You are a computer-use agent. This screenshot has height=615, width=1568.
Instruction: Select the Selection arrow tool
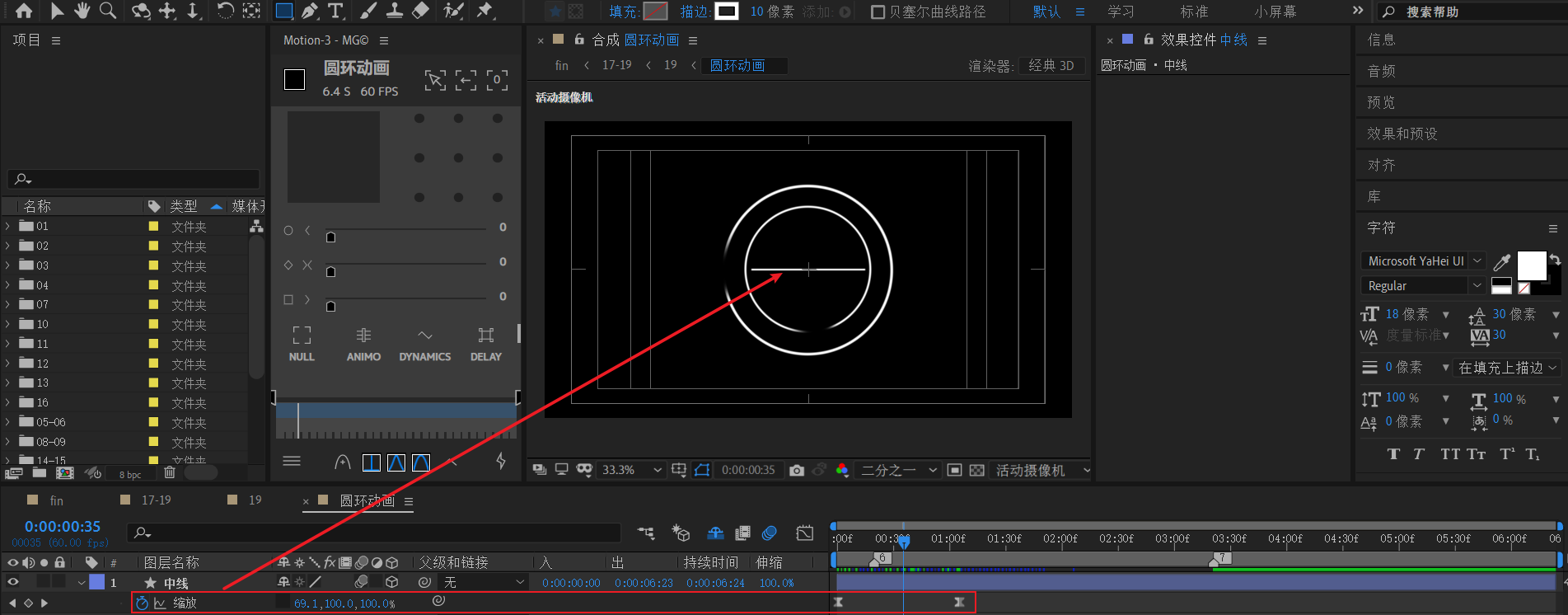[57, 11]
